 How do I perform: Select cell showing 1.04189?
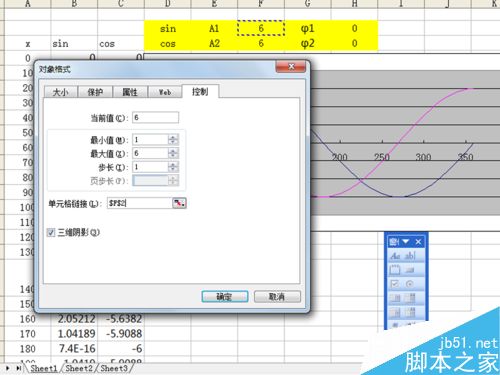[x=74, y=334]
